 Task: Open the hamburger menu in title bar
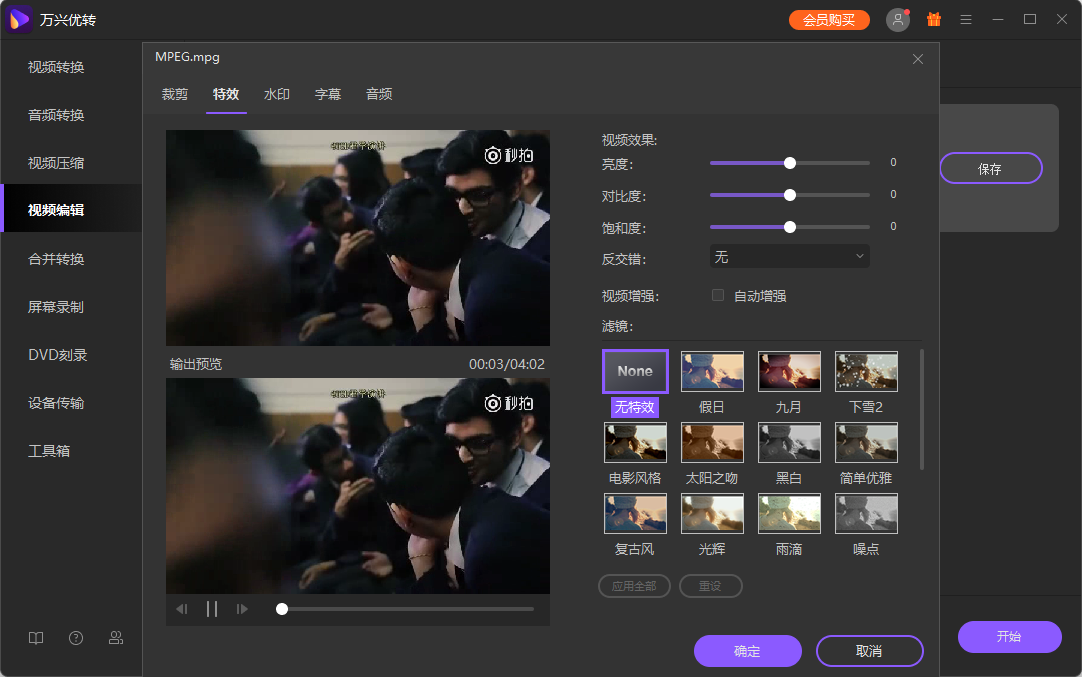966,20
